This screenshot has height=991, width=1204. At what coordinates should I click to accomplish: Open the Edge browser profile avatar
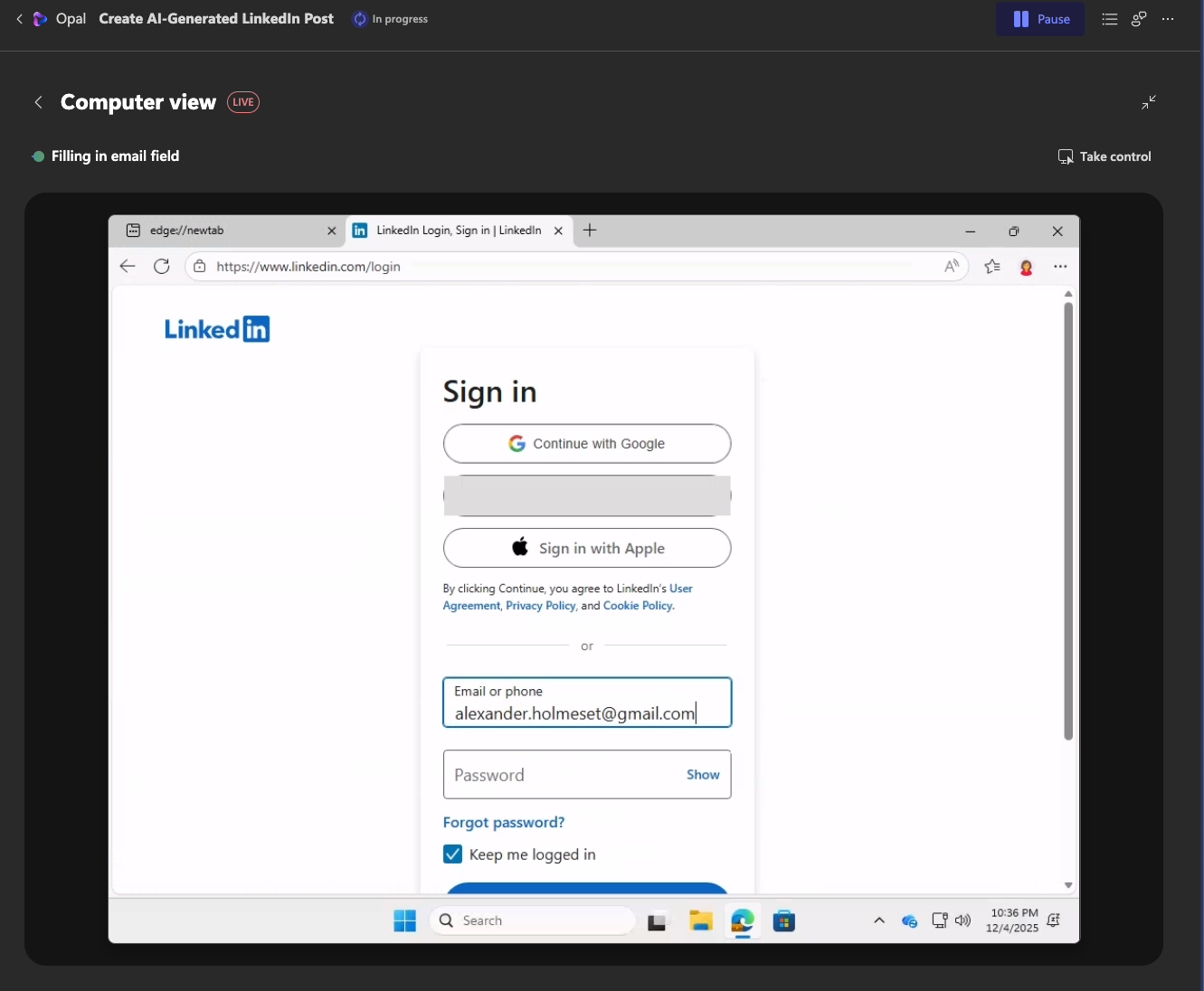(x=1026, y=267)
